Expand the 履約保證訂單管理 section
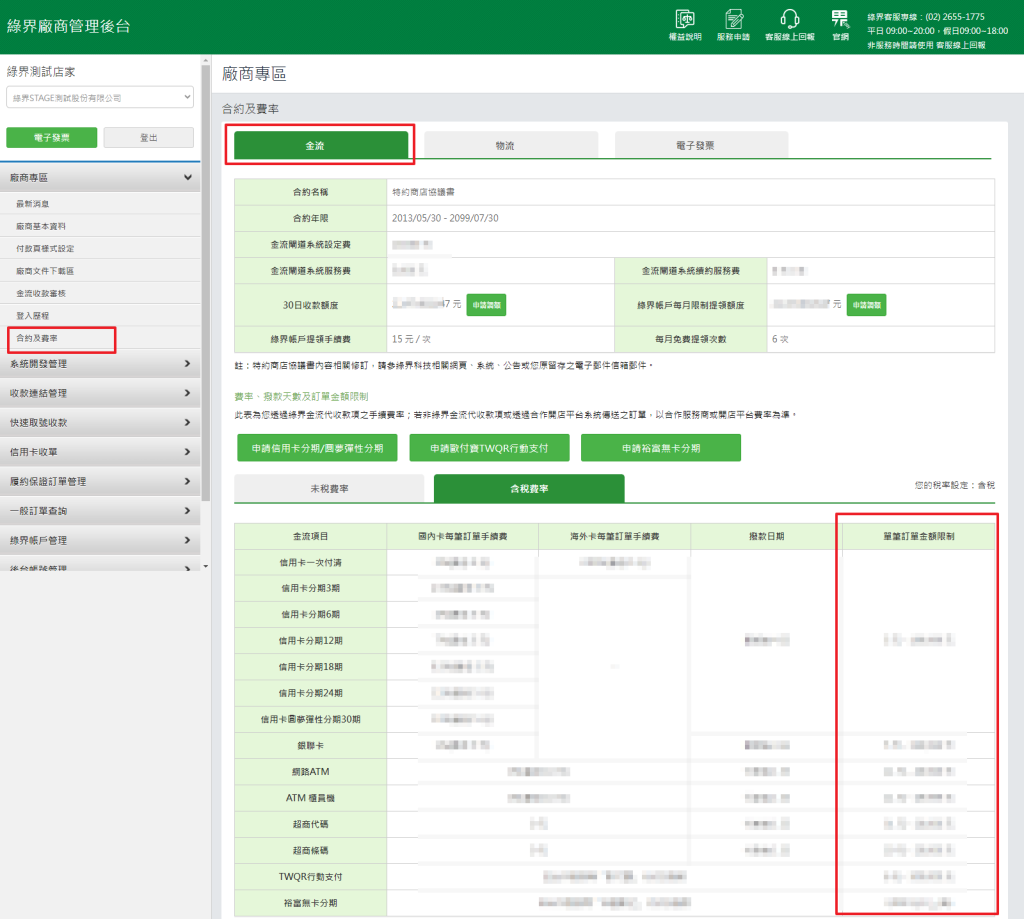 pyautogui.click(x=100, y=481)
